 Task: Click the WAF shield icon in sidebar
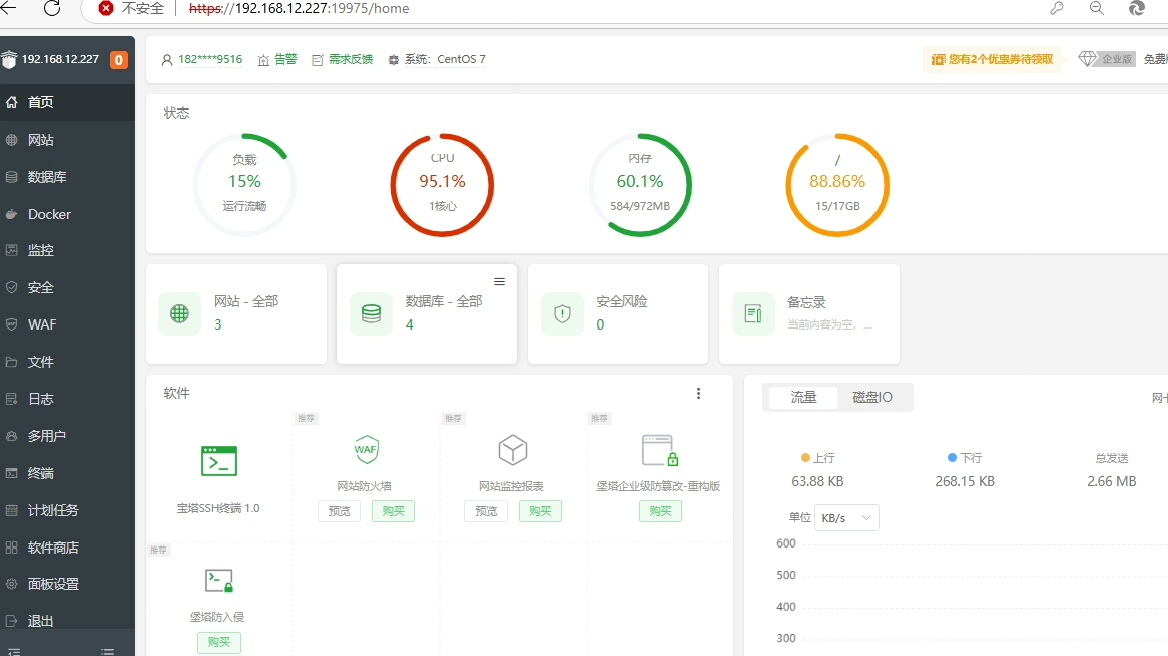point(11,325)
